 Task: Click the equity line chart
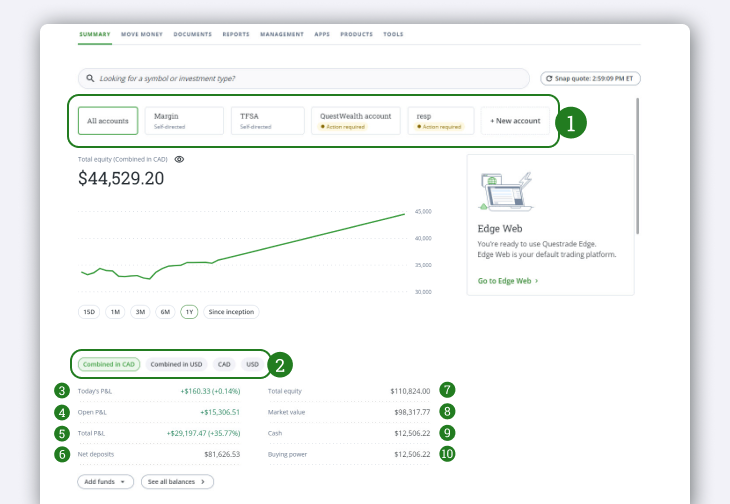click(243, 247)
